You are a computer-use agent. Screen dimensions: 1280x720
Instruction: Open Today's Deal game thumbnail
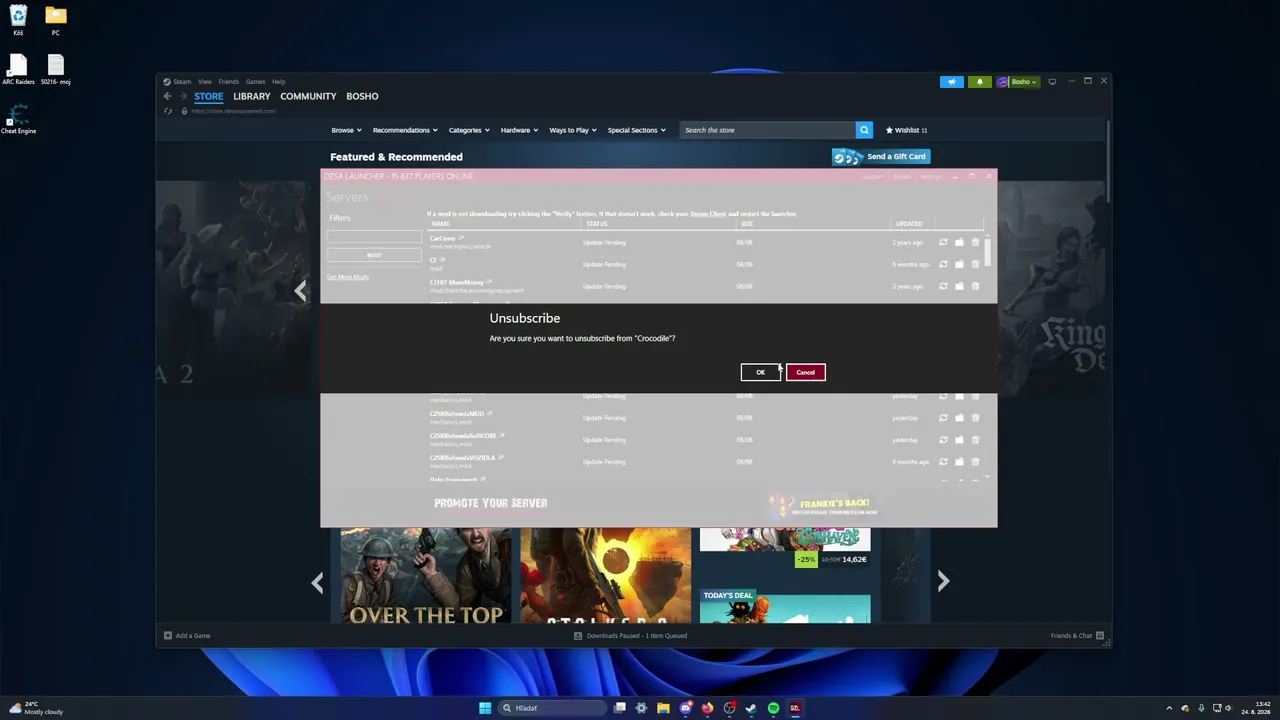(x=785, y=606)
